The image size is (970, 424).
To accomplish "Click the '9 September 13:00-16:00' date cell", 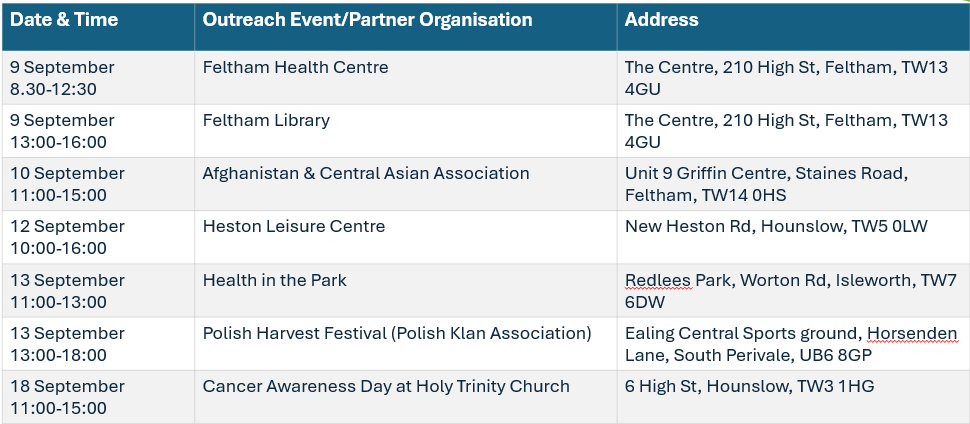I will click(x=98, y=131).
